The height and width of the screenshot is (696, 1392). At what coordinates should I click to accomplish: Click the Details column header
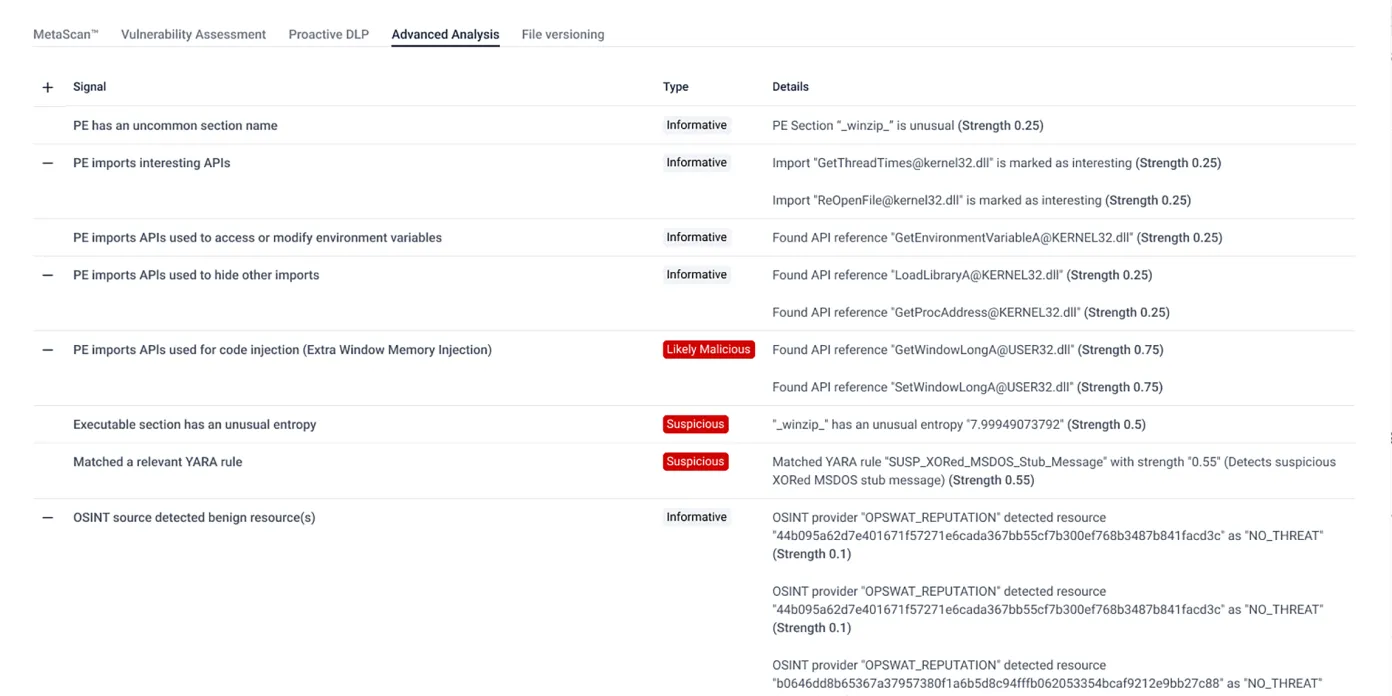[790, 87]
